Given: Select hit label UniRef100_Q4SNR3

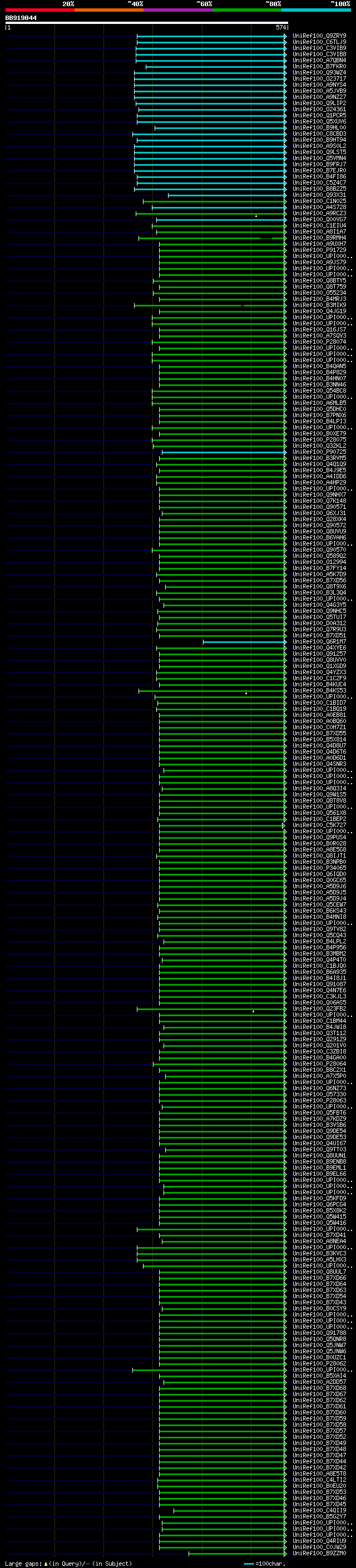Looking at the screenshot, I should [x=319, y=764].
